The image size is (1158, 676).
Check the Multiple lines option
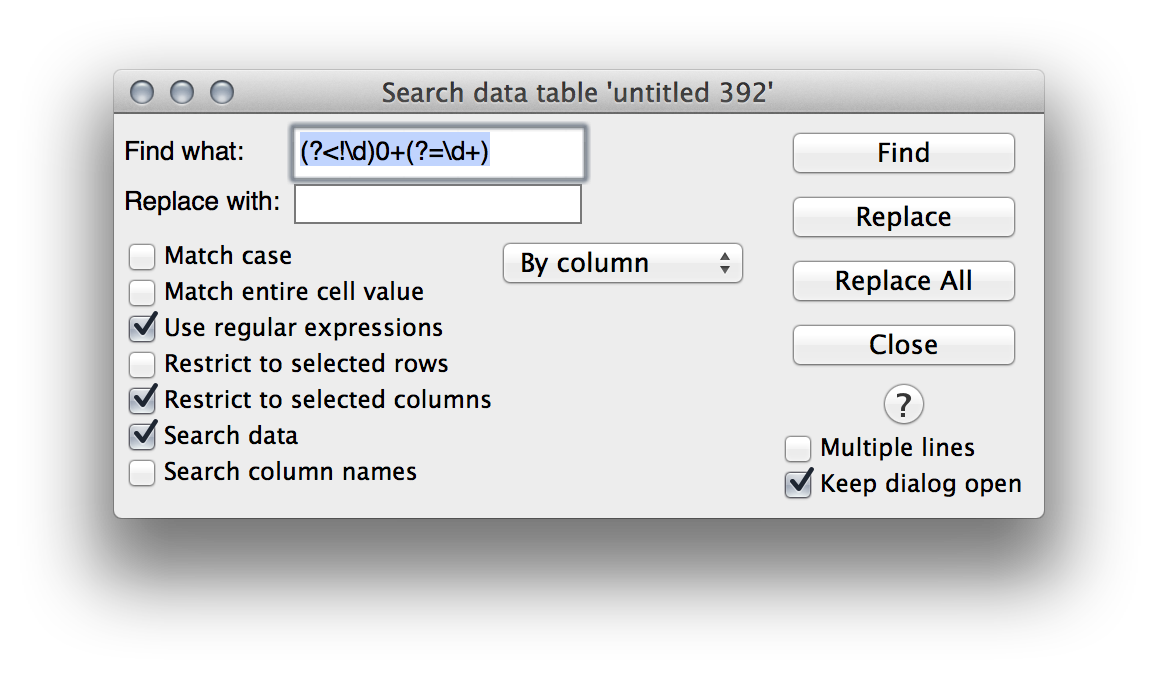(x=798, y=449)
